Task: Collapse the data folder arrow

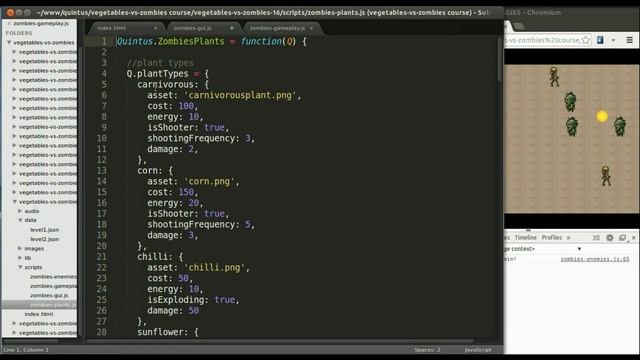Action: [x=20, y=220]
